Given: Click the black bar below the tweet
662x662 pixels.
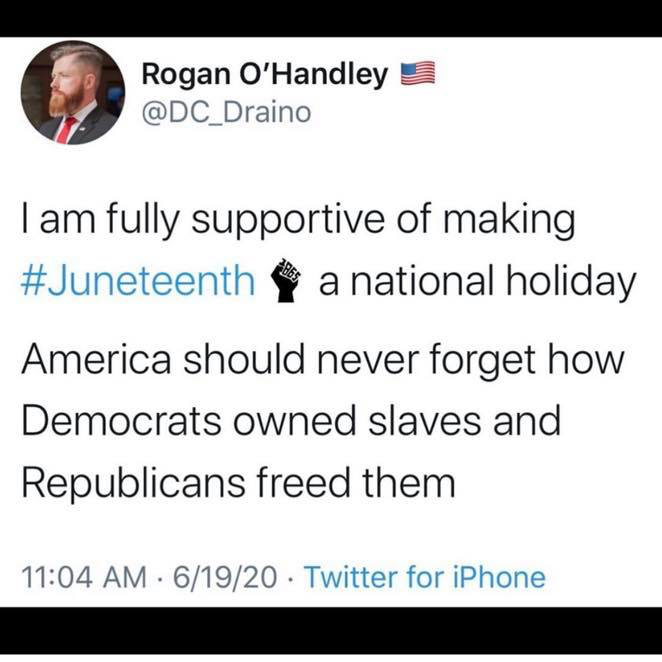Looking at the screenshot, I should [331, 631].
